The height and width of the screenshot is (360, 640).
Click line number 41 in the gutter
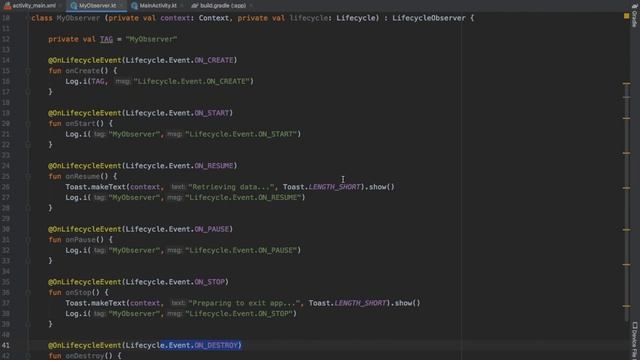click(6, 345)
